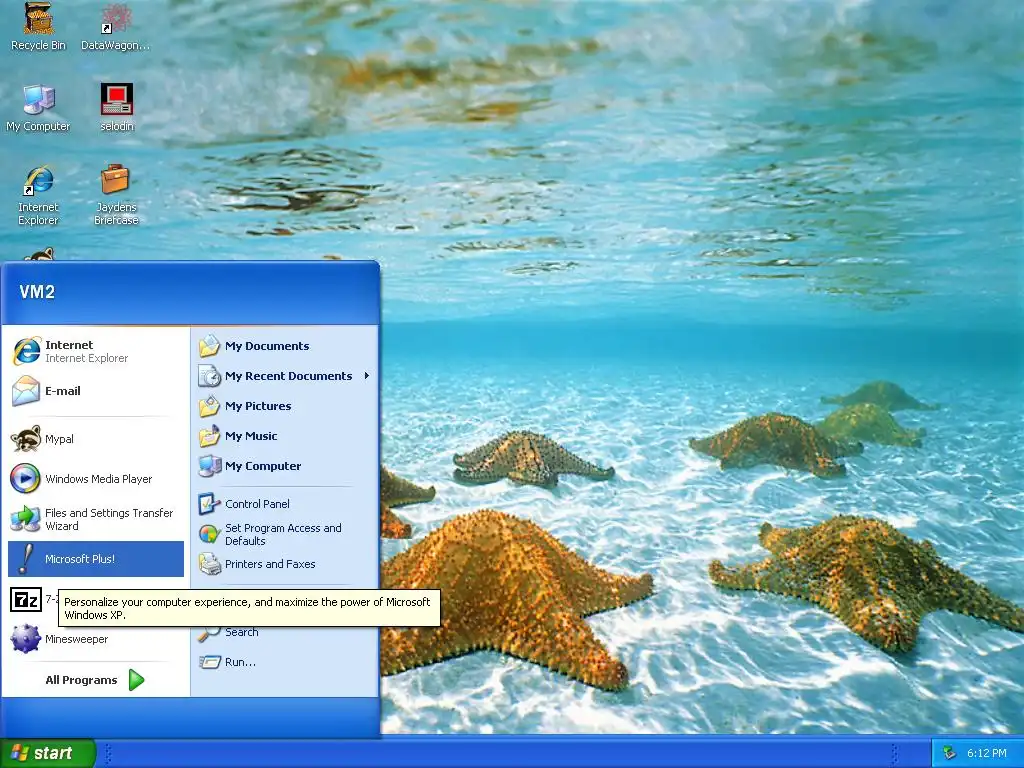Open Printers and Faxes
This screenshot has width=1024, height=768.
(x=285, y=564)
